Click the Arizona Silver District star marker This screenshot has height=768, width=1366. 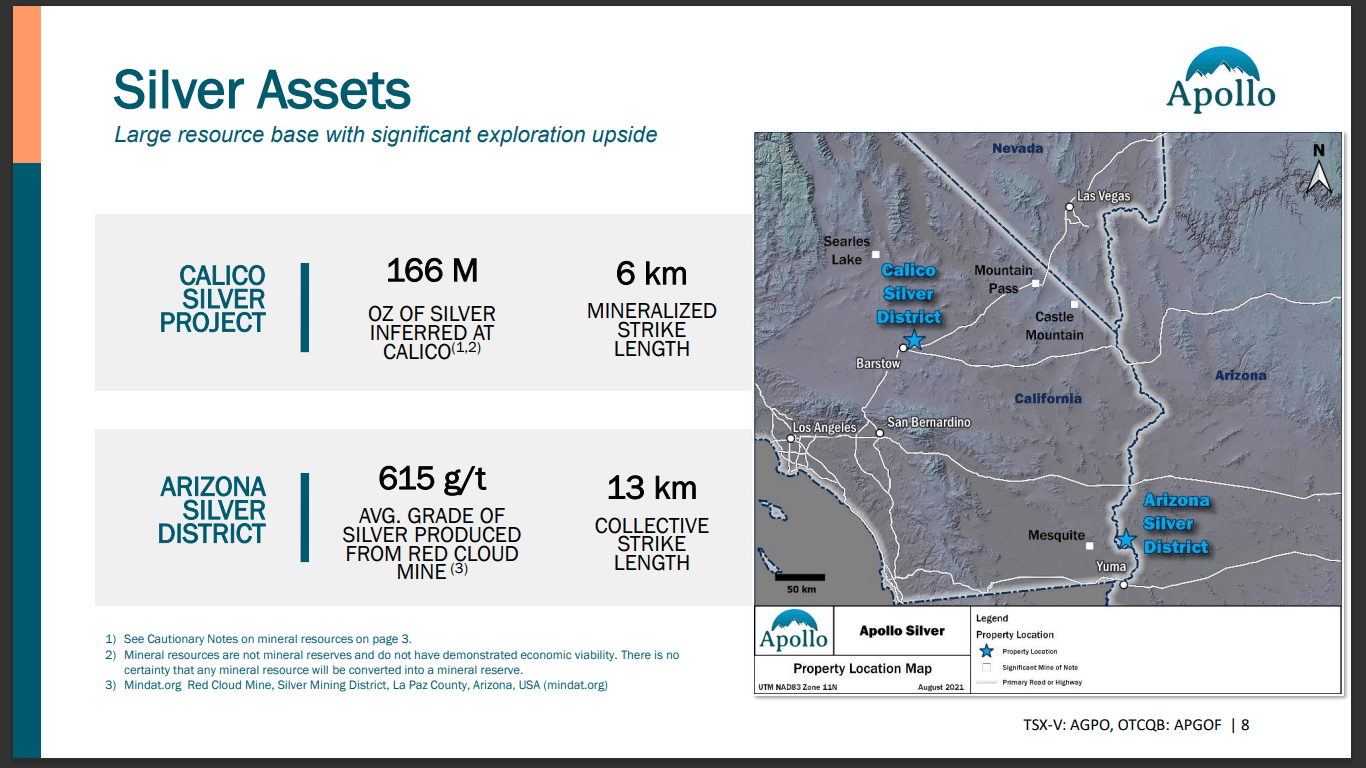point(1126,540)
